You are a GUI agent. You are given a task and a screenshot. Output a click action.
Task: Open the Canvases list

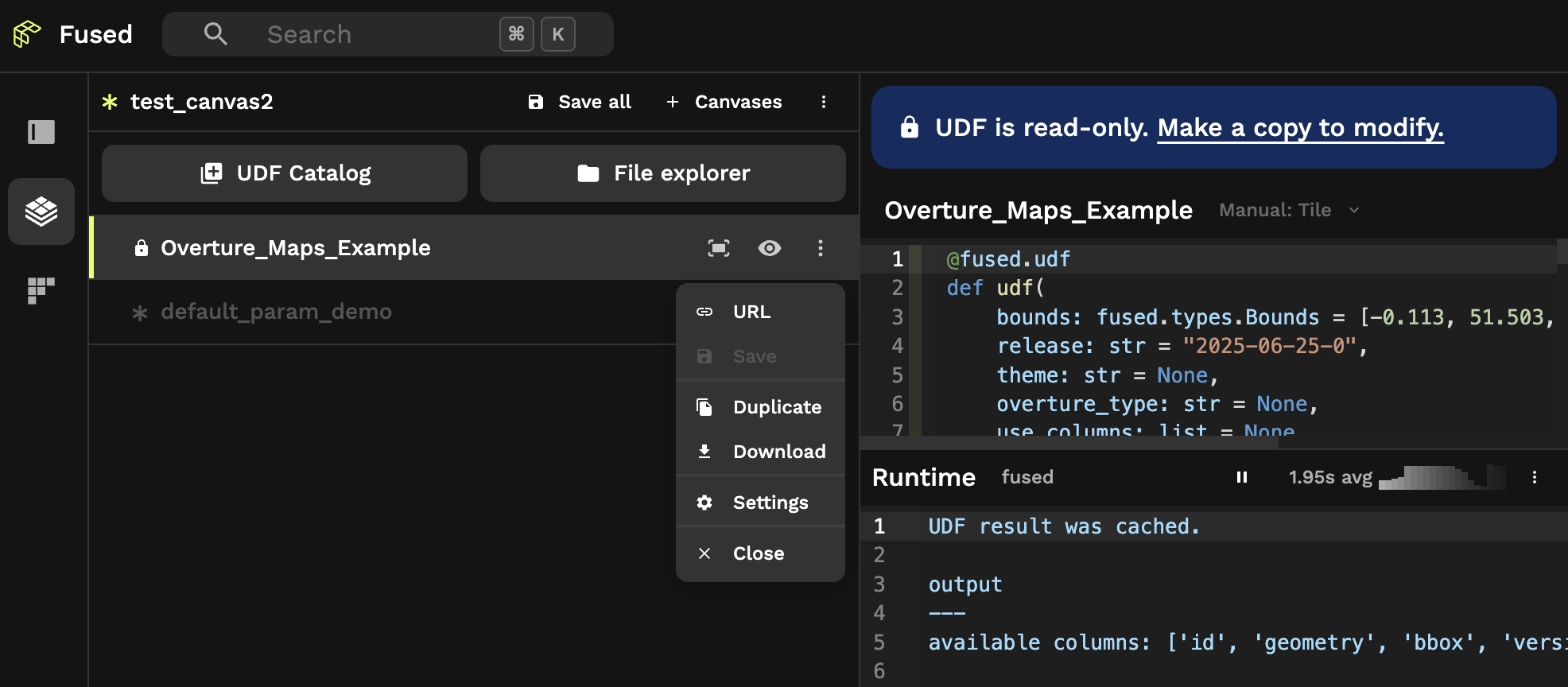(x=724, y=102)
